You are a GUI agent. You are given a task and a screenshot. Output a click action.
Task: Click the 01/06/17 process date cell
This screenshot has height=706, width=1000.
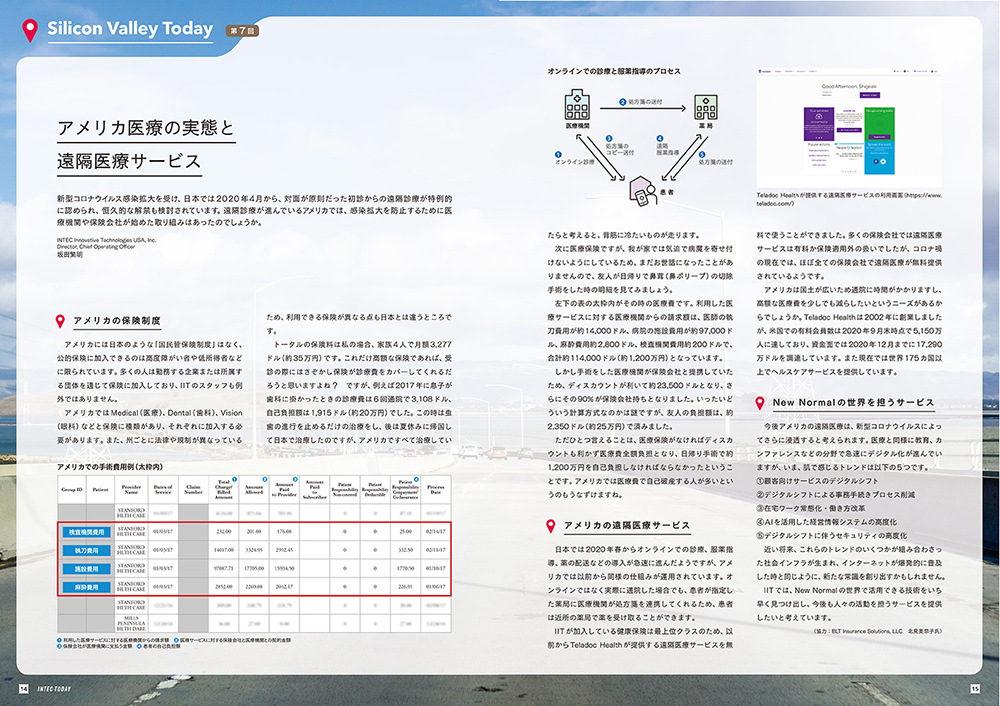point(436,587)
